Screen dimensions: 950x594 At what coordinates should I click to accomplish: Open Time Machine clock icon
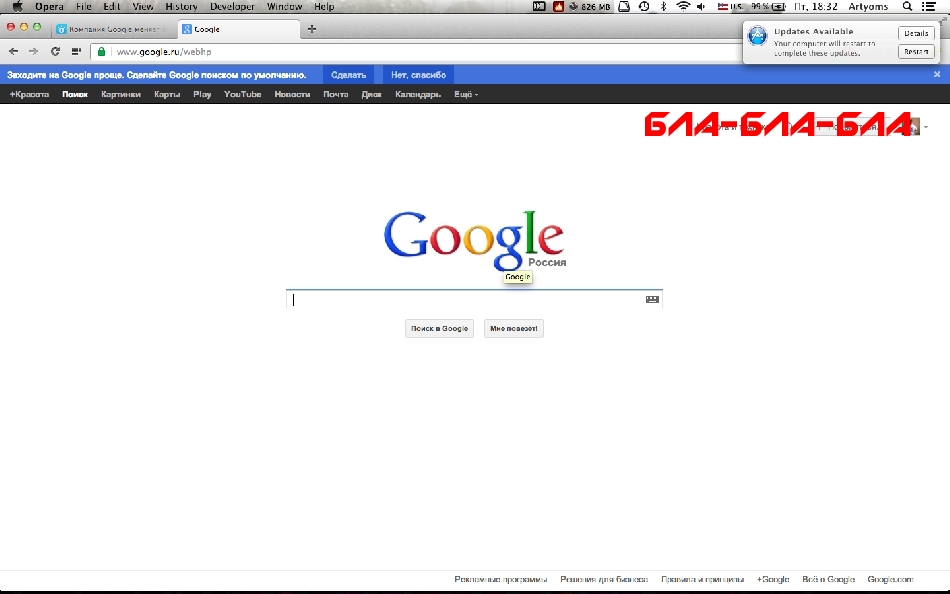click(x=644, y=7)
